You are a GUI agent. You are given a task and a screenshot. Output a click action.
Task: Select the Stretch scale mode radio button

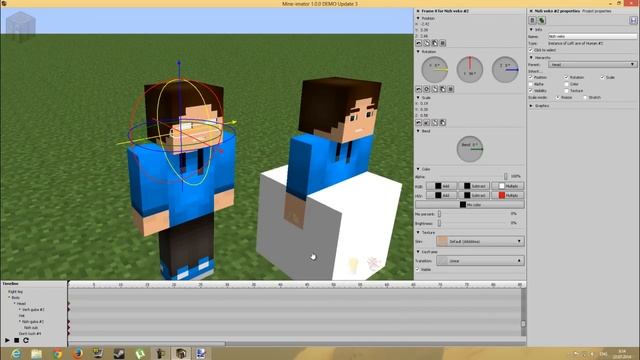pyautogui.click(x=585, y=98)
